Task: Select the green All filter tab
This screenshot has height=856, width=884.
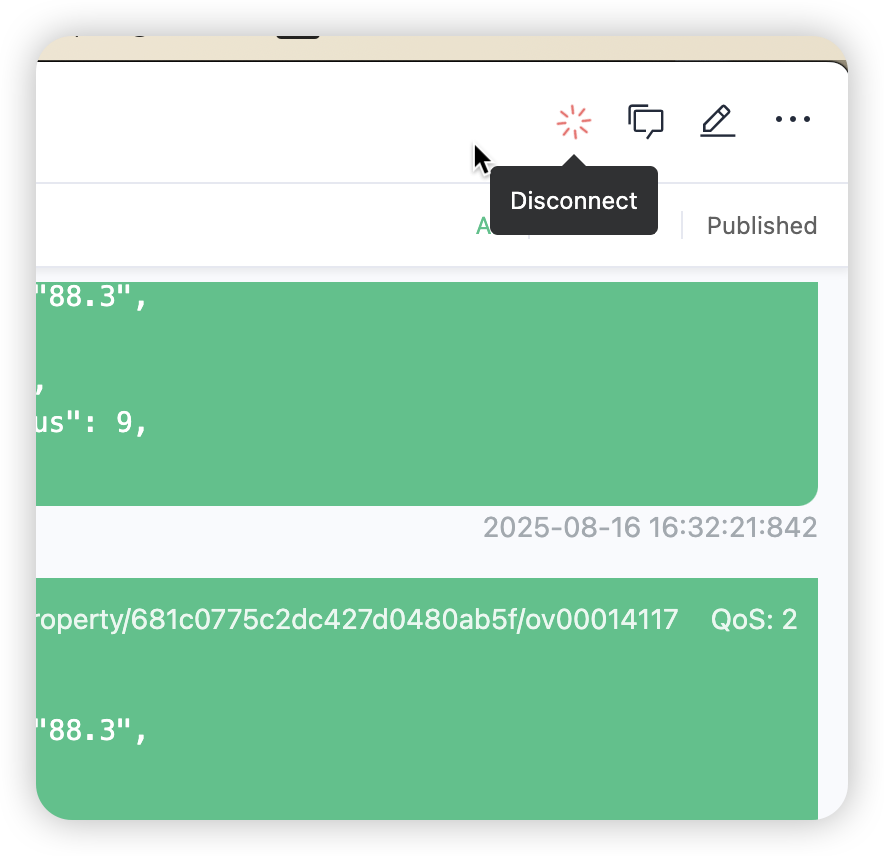Action: tap(483, 226)
